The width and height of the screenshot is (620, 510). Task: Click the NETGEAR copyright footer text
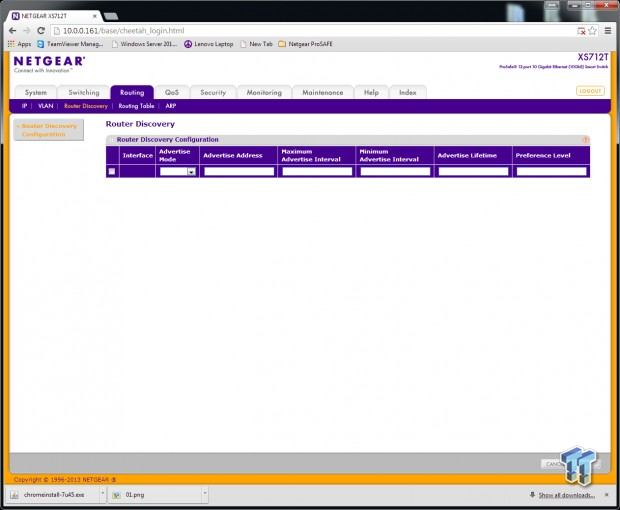[65, 480]
